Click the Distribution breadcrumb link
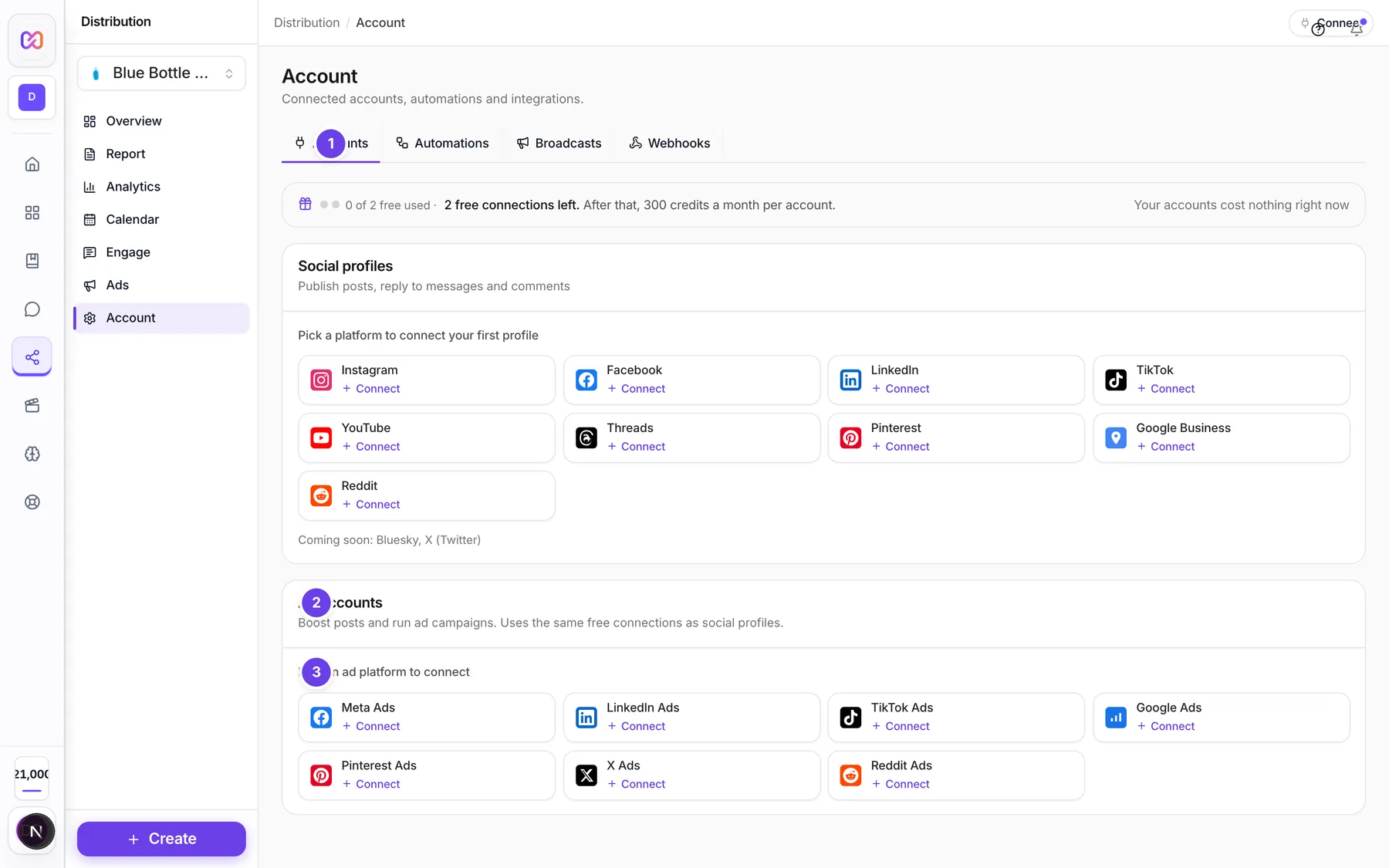Viewport: 1389px width, 868px height. (306, 23)
